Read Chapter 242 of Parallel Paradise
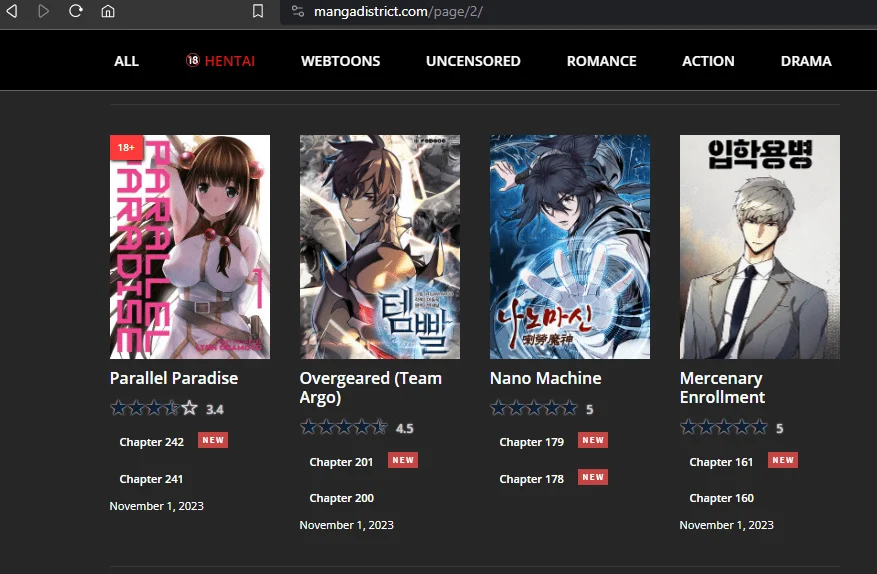Image resolution: width=877 pixels, height=574 pixels. [x=152, y=442]
